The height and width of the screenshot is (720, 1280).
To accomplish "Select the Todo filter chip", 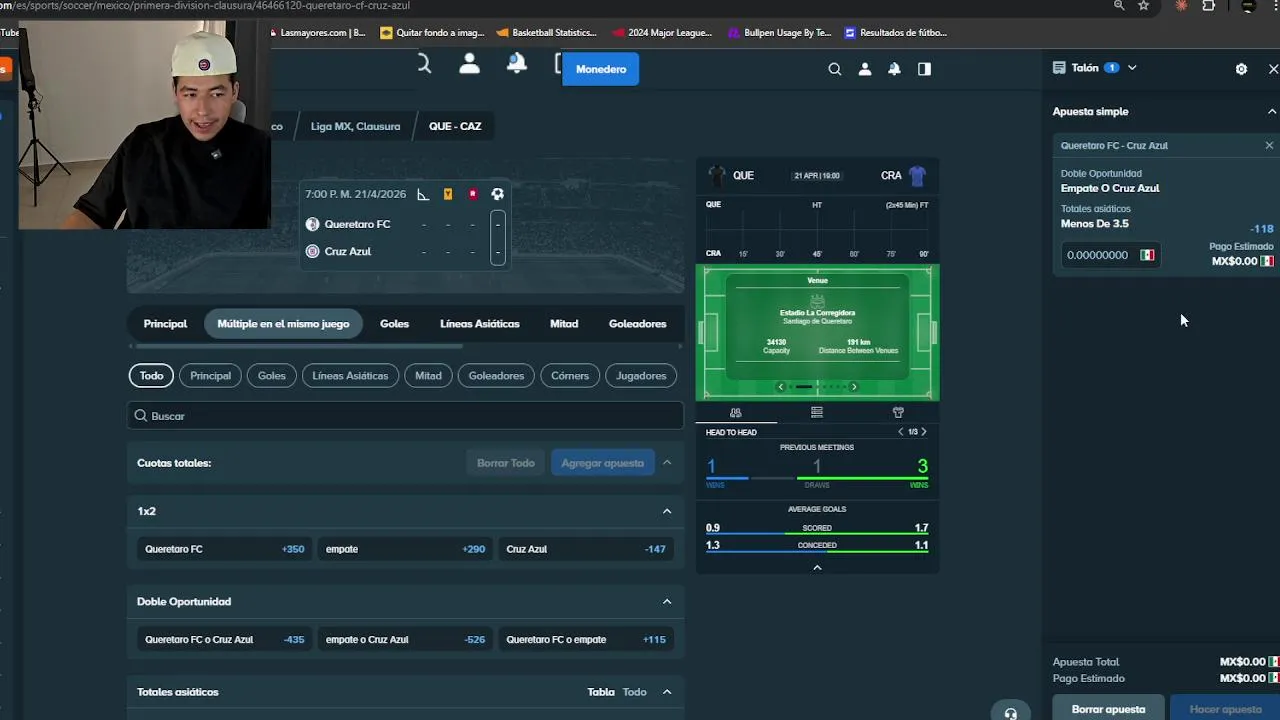I will tap(151, 376).
